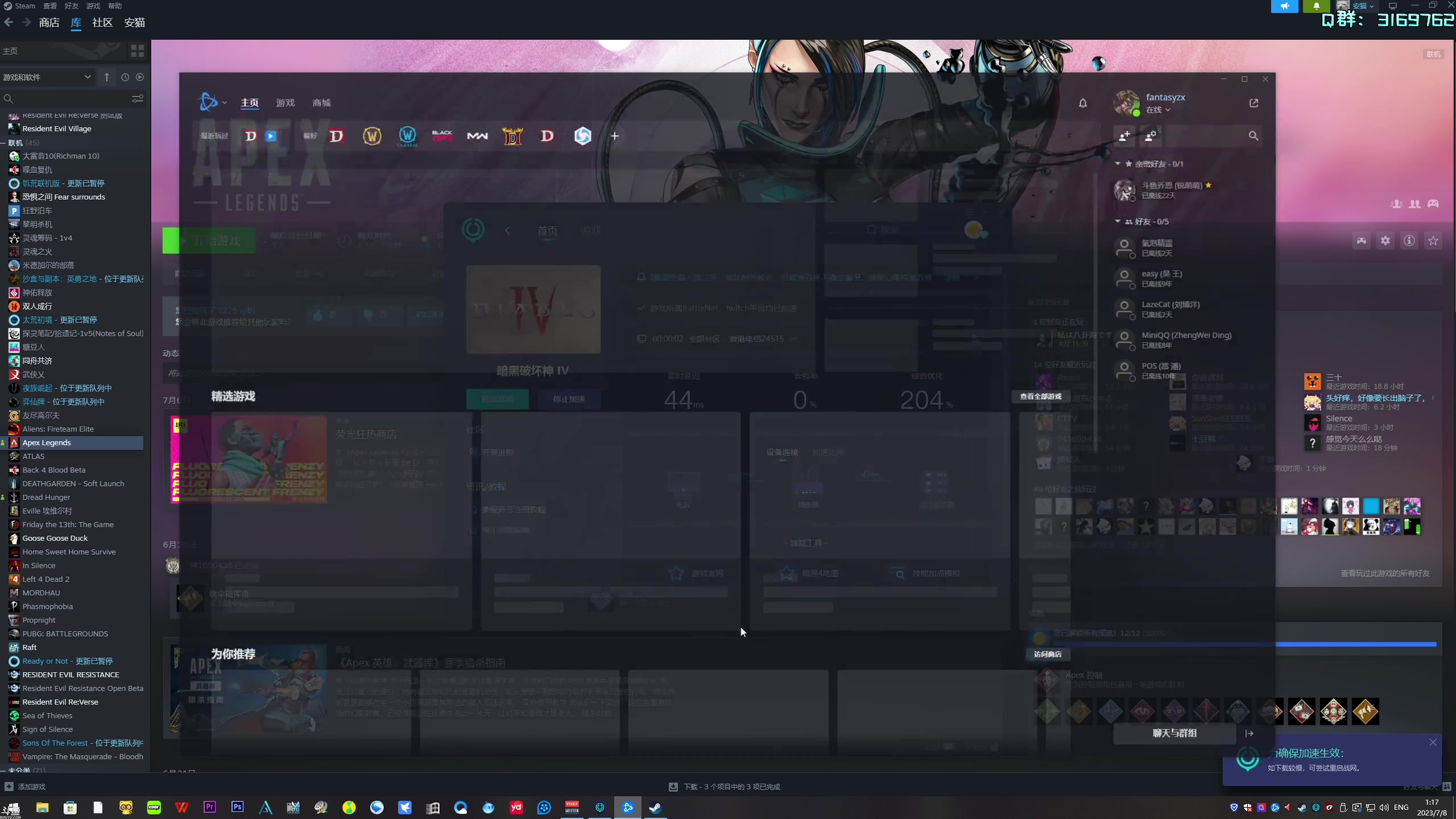Open advanced filter options icon in Steam search

pyautogui.click(x=137, y=98)
